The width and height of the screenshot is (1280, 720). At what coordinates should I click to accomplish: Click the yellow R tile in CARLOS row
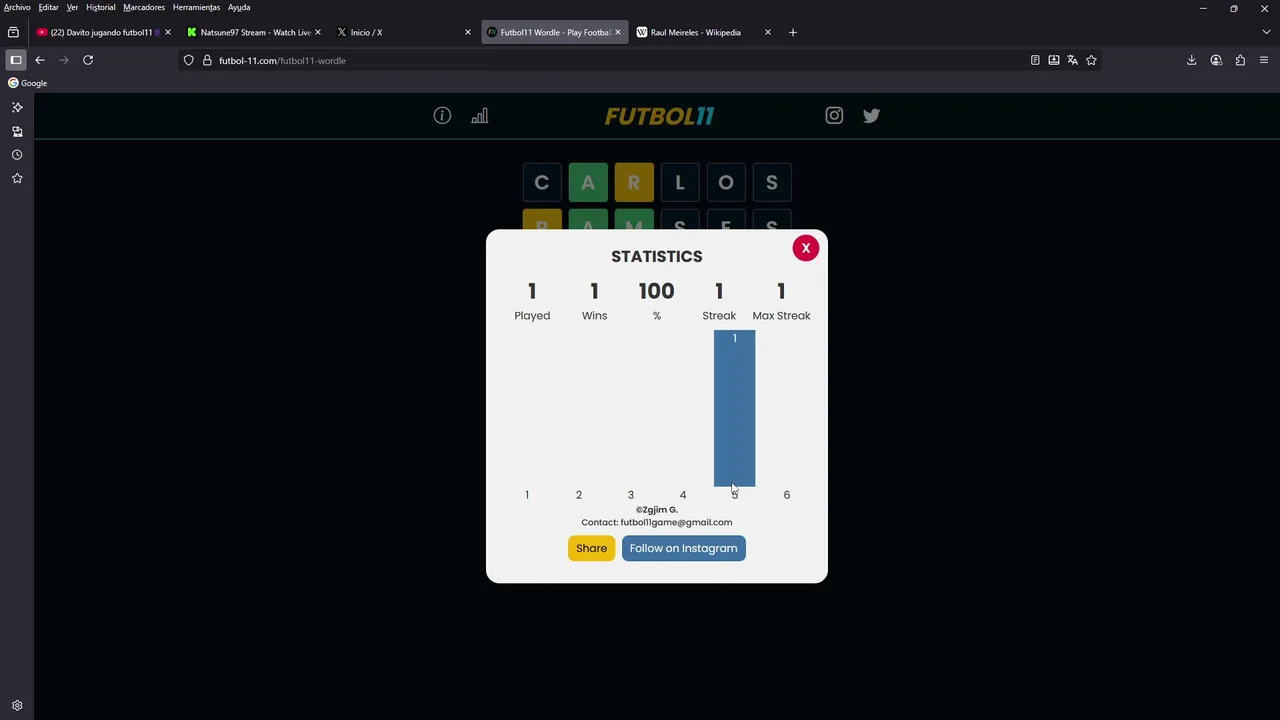[x=634, y=183]
